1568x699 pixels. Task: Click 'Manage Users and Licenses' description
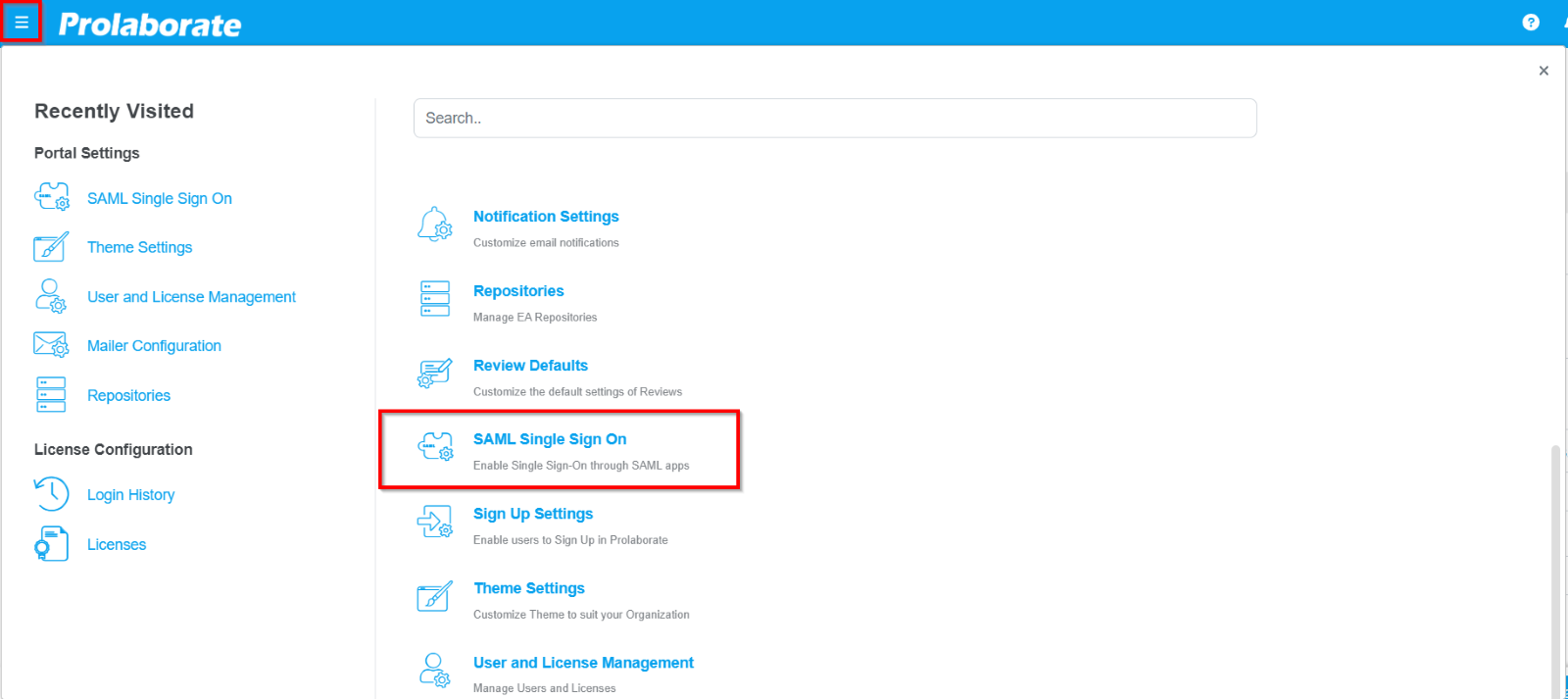pos(545,688)
